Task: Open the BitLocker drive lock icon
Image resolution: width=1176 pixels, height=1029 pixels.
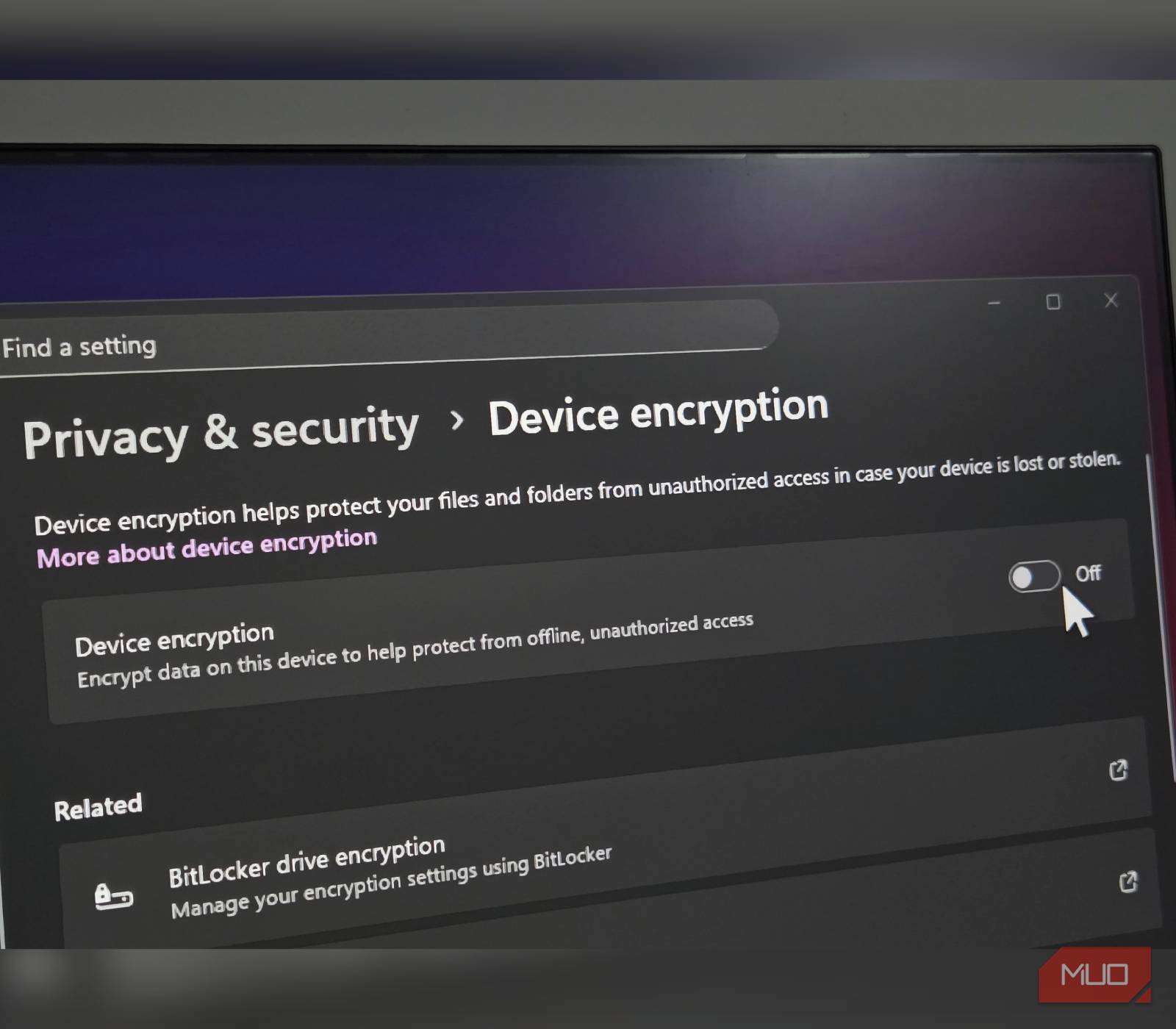Action: click(114, 897)
